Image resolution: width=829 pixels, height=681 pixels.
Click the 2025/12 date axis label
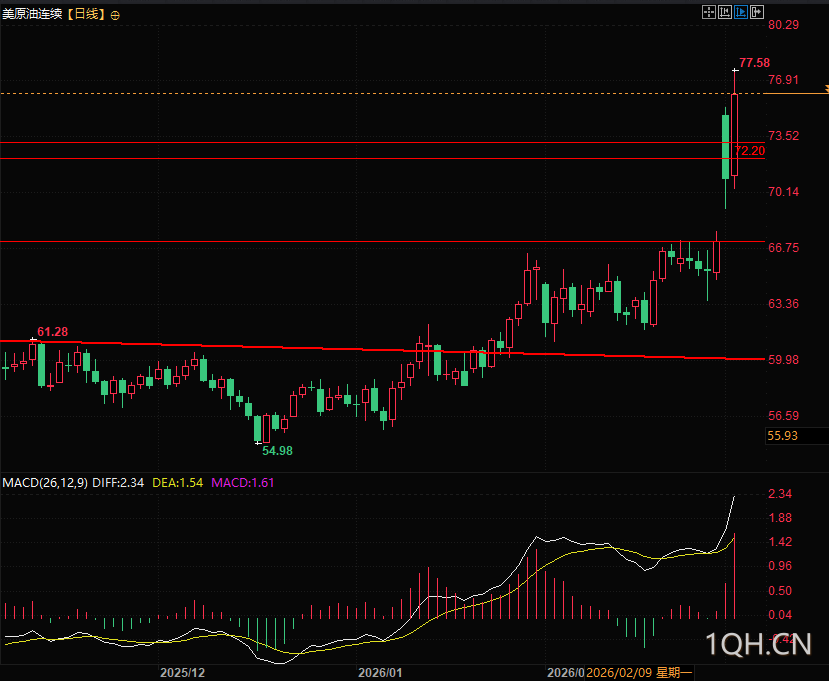(182, 673)
